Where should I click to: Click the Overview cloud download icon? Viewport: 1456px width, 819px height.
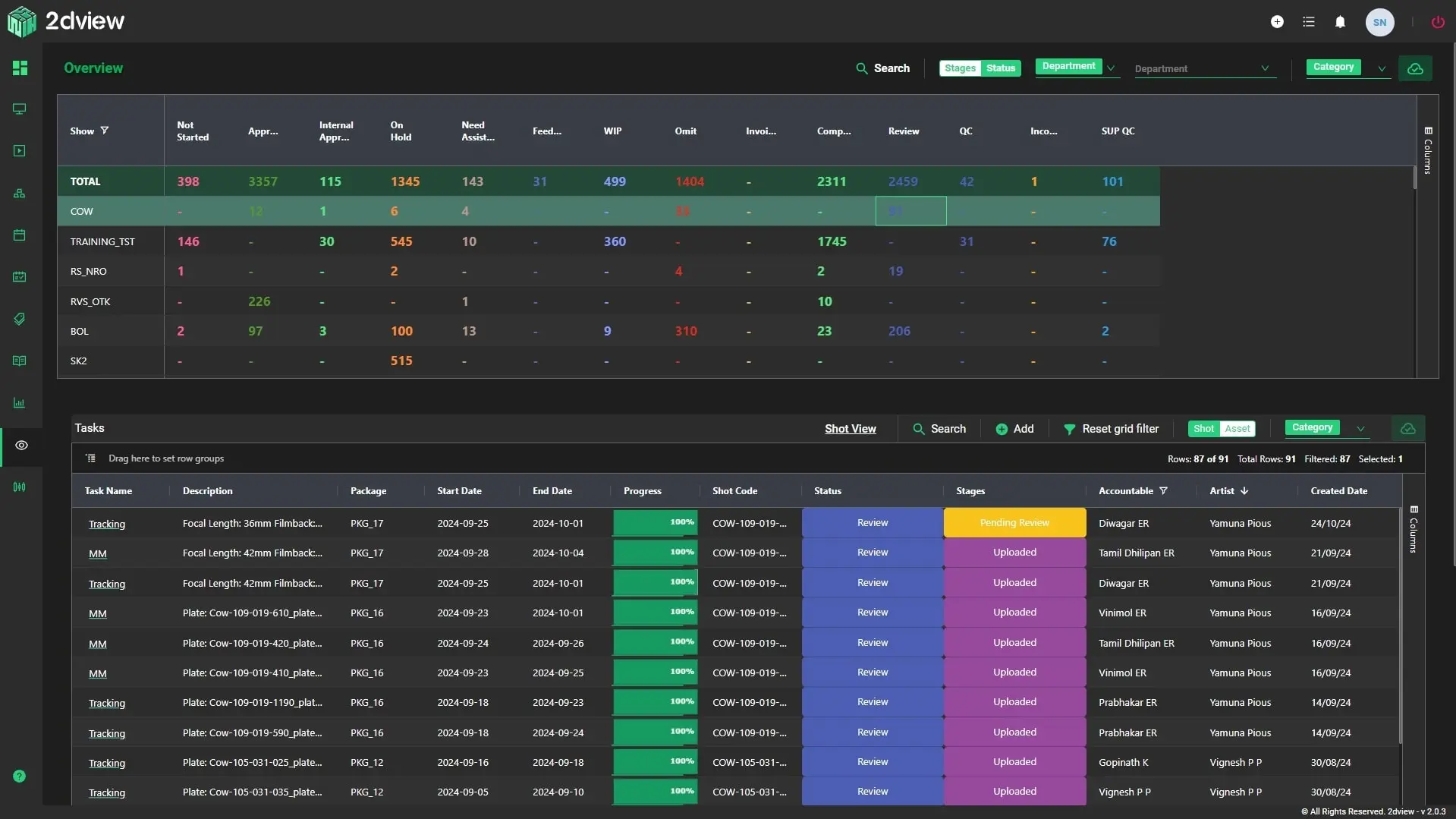[x=1415, y=68]
